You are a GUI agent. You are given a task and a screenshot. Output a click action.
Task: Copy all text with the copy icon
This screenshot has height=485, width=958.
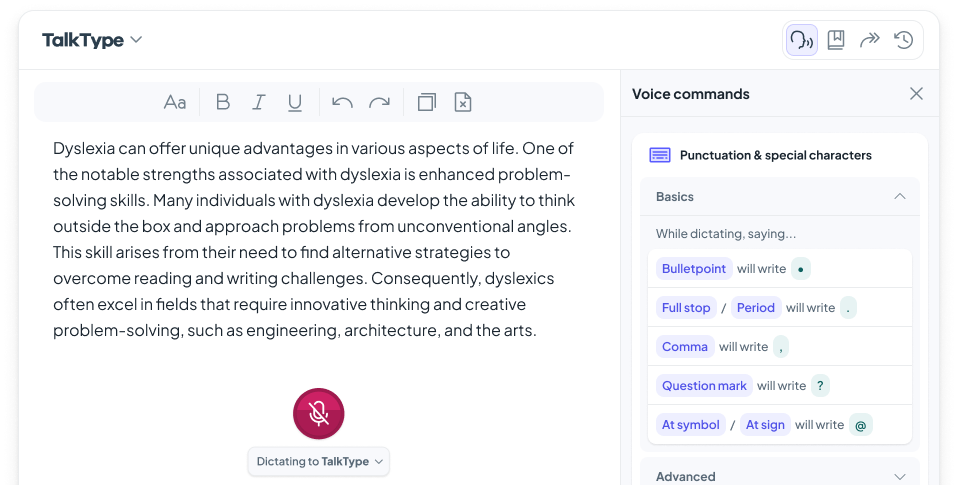[x=427, y=102]
